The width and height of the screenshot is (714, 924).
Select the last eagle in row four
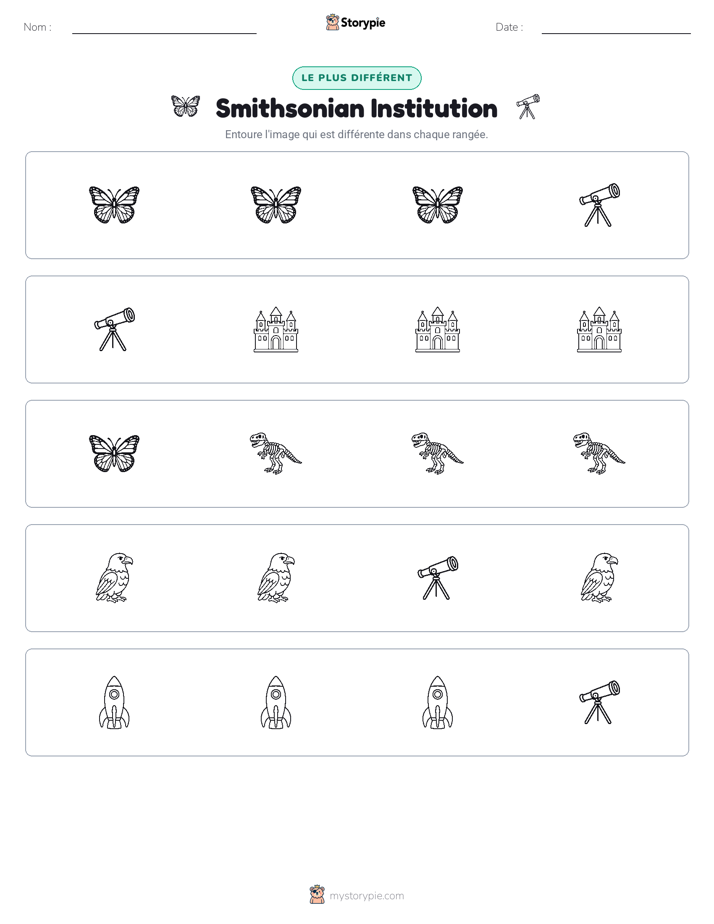599,578
